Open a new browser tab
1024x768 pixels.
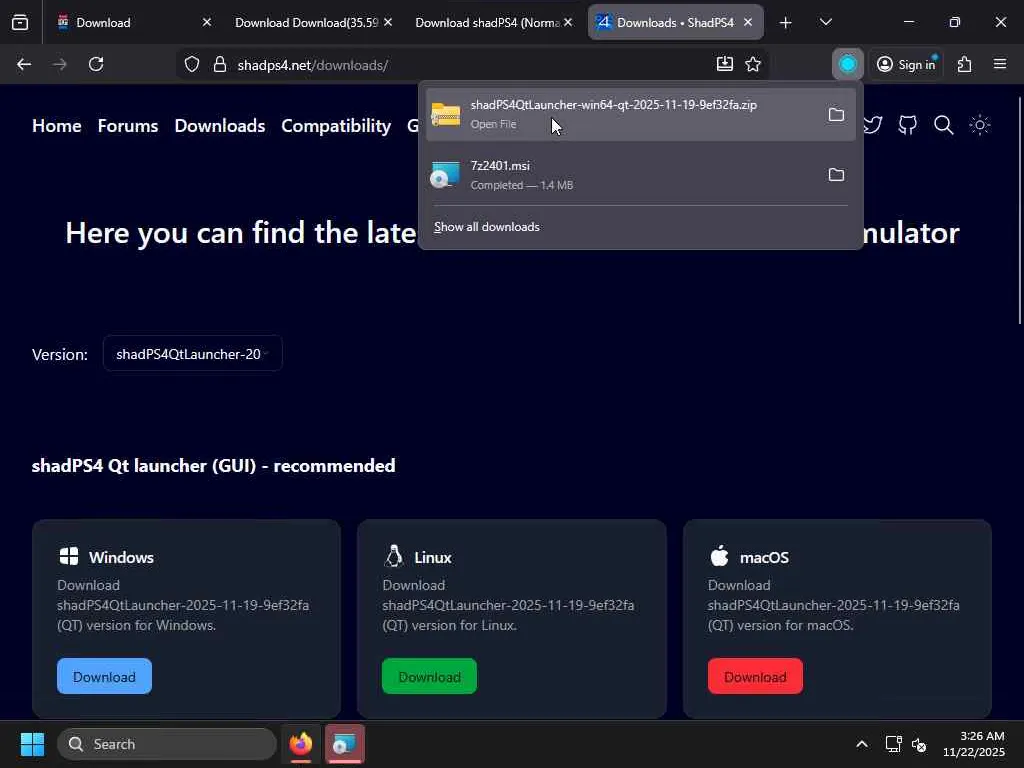(x=786, y=23)
